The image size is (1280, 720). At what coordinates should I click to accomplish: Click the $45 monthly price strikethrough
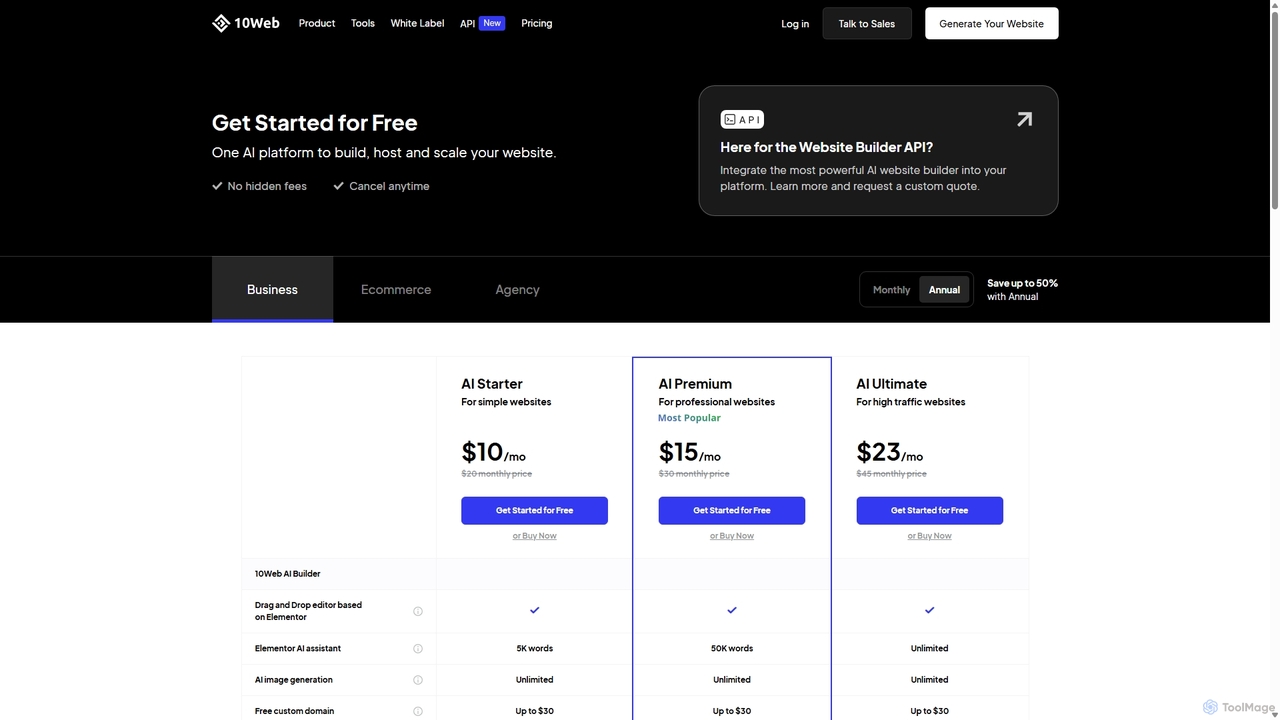892,474
